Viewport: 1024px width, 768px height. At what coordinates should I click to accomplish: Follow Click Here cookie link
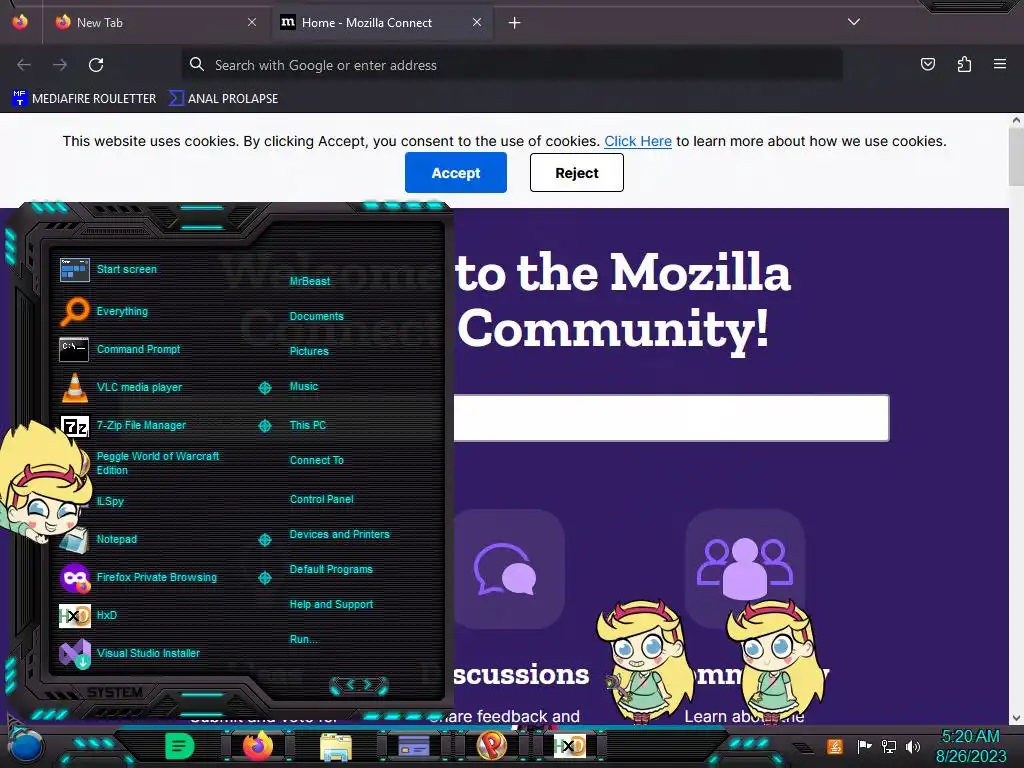pos(637,141)
